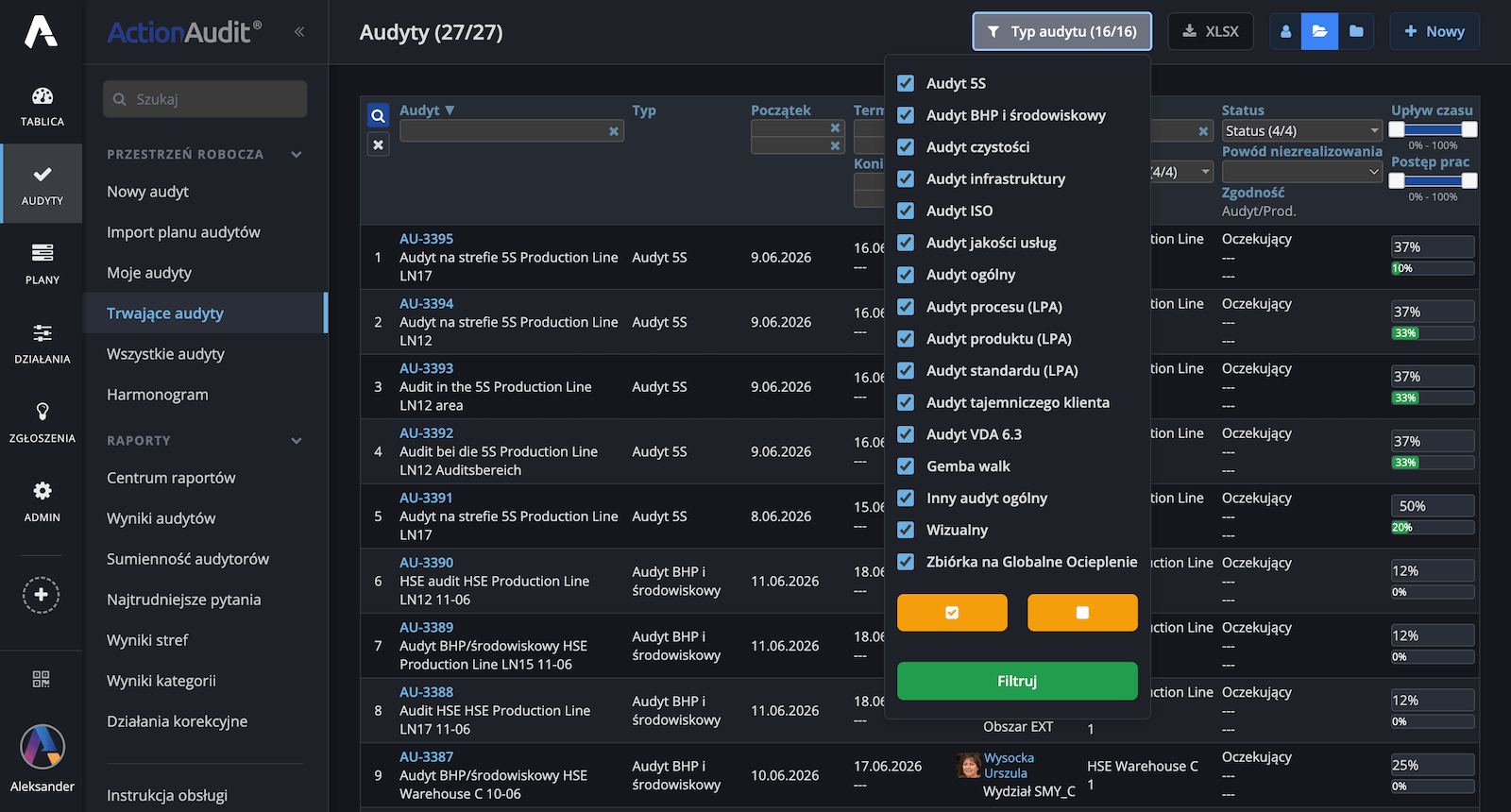Open the Powód niezrealizowania dropdown
Viewport: 1511px width, 812px height.
click(x=1302, y=172)
